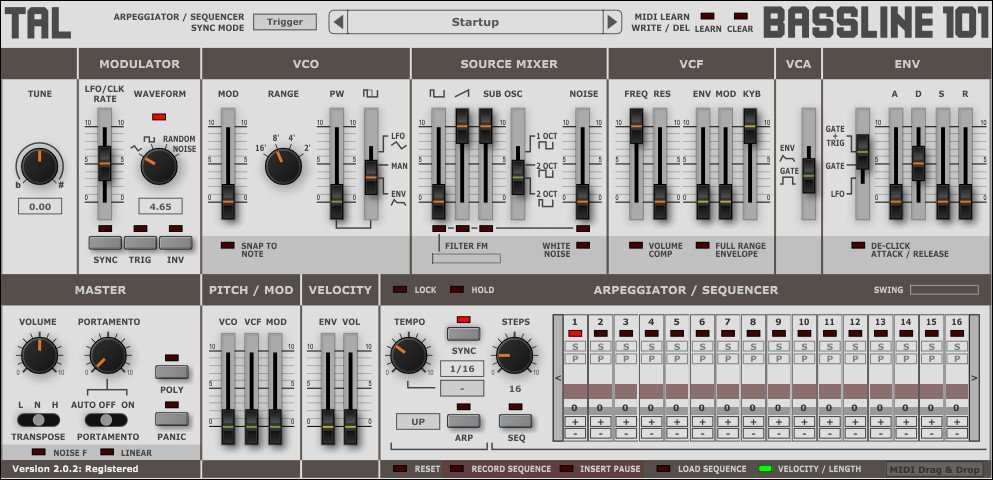Open the 1/16 sync rate selector
Image resolution: width=993 pixels, height=480 pixels.
pos(462,369)
